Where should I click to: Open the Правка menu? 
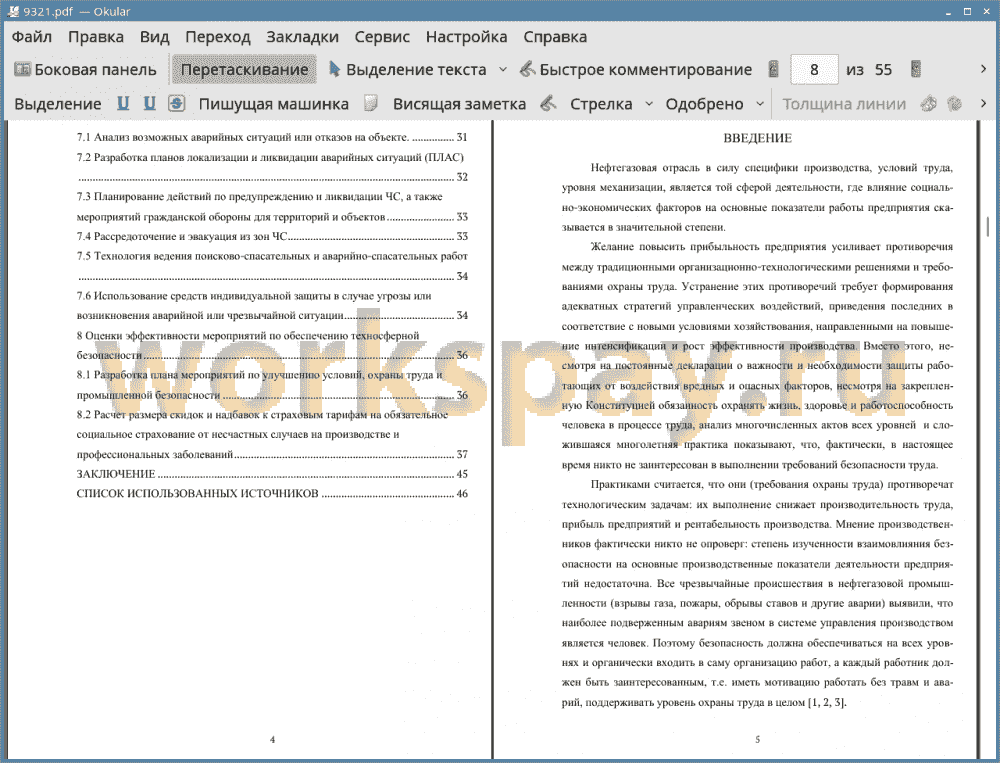96,37
